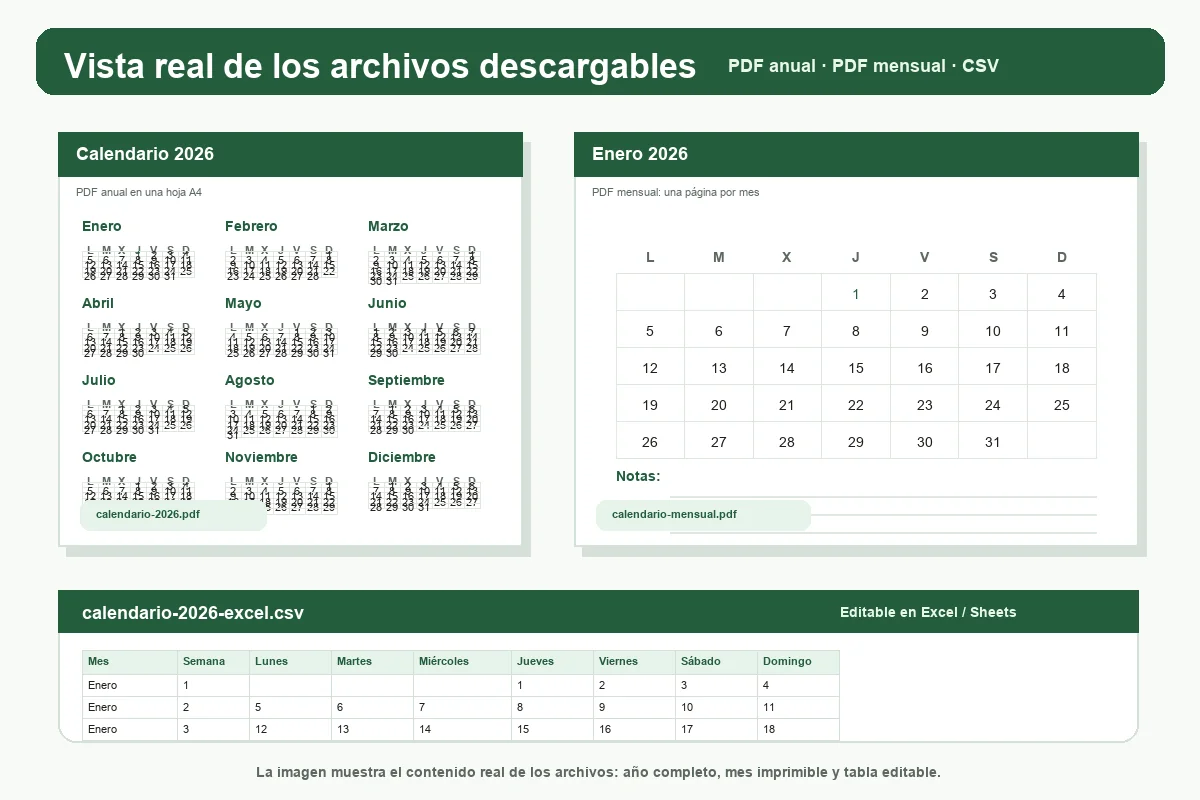Click the "Notas:" label
Screen dimensions: 1200x800
638,476
